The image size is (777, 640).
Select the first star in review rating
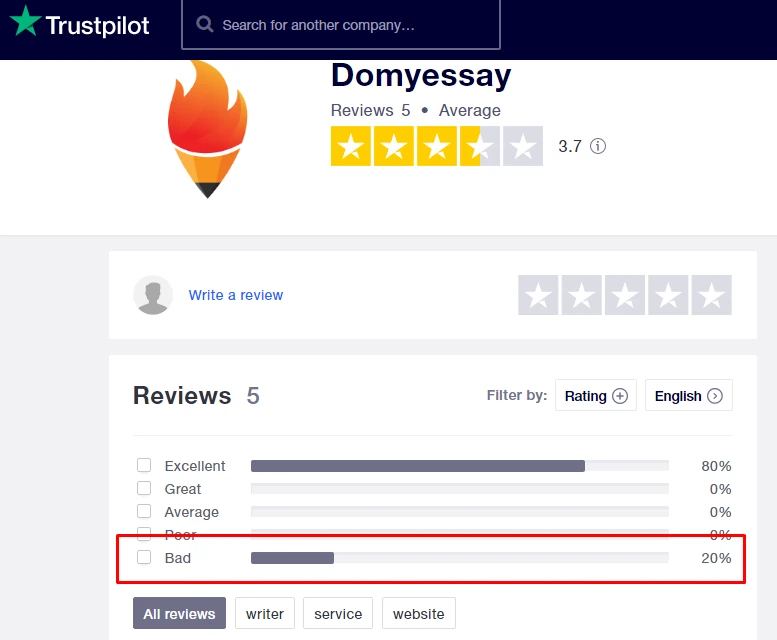538,295
